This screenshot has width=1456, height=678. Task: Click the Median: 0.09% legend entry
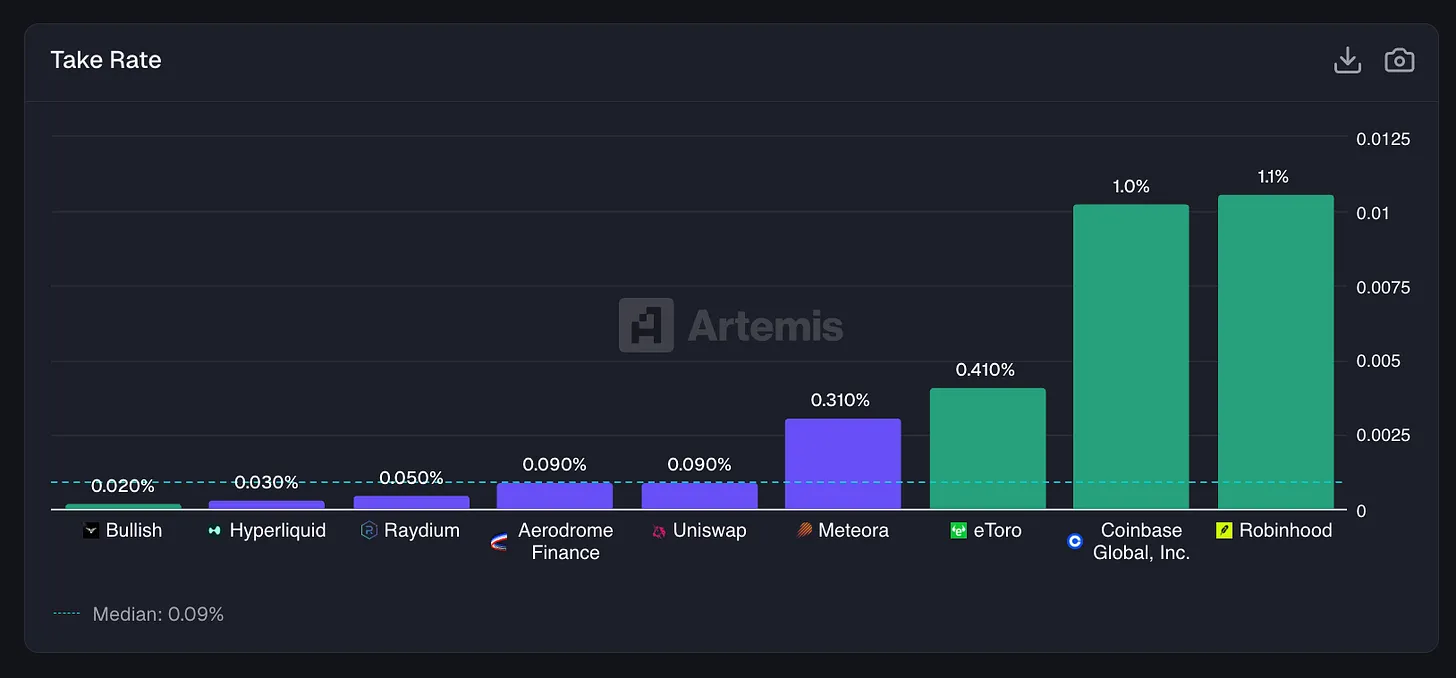click(140, 613)
